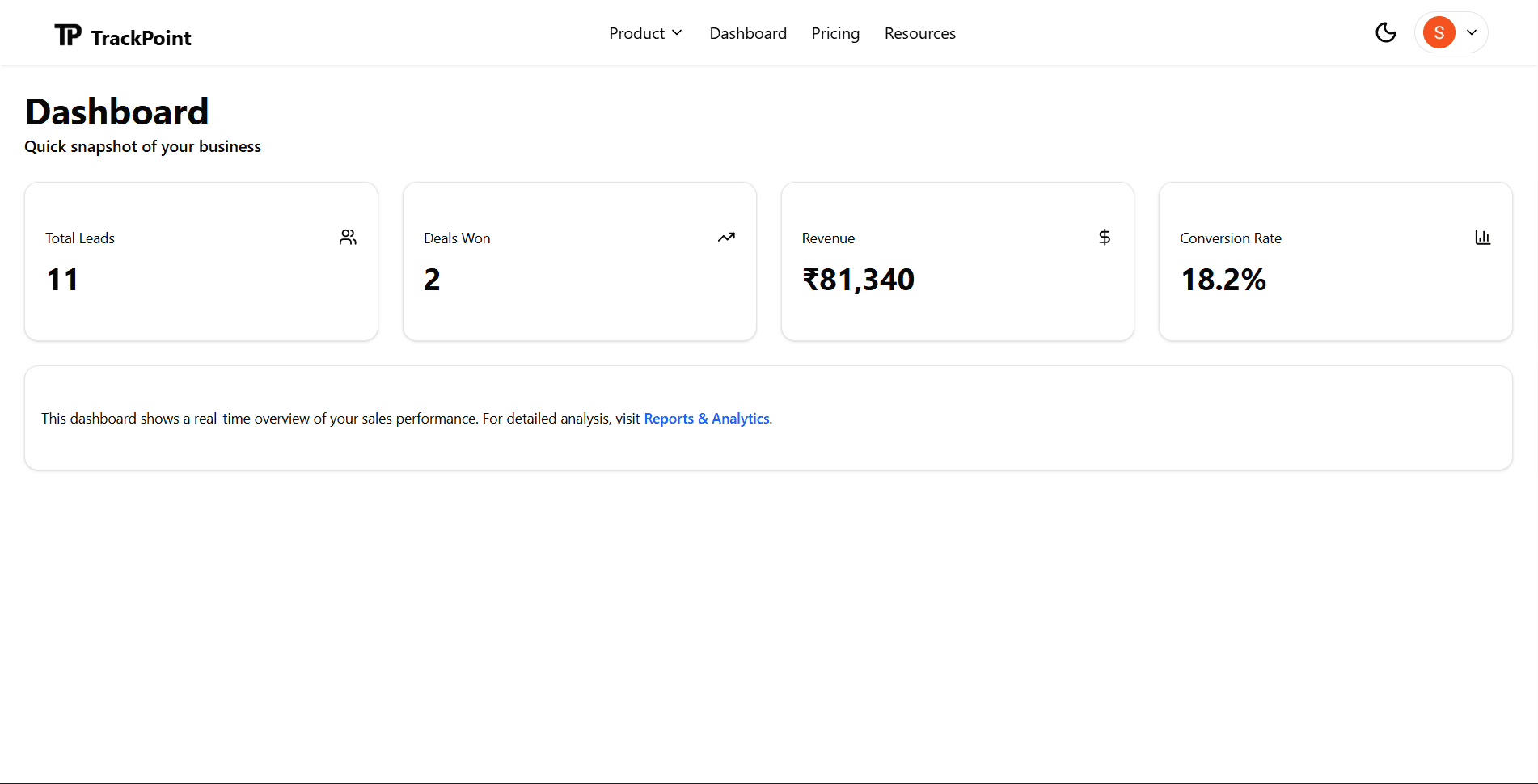Click the chevron next to Product

(677, 33)
